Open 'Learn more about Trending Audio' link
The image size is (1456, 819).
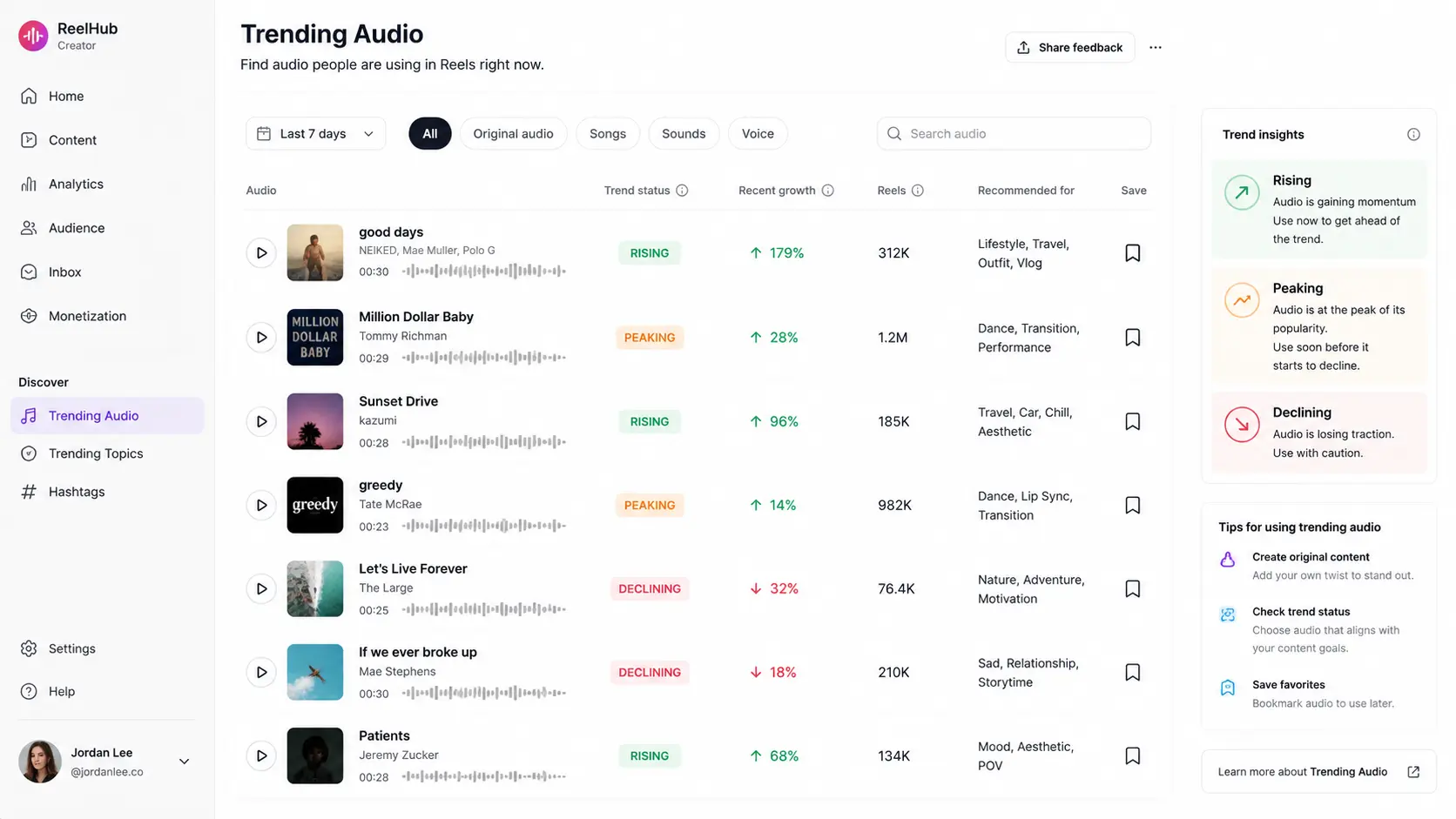click(1318, 772)
